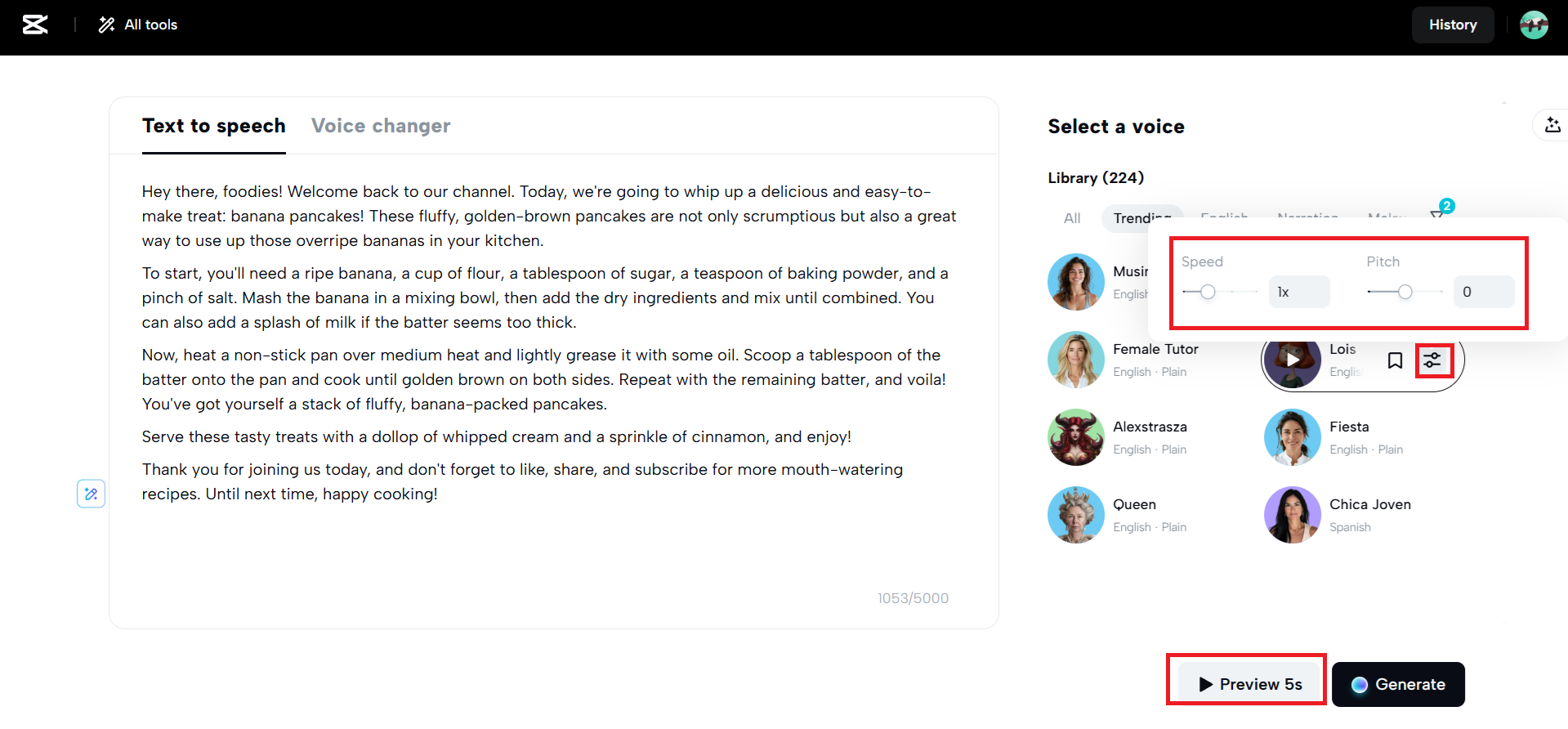Click the Generate button

tap(1398, 684)
